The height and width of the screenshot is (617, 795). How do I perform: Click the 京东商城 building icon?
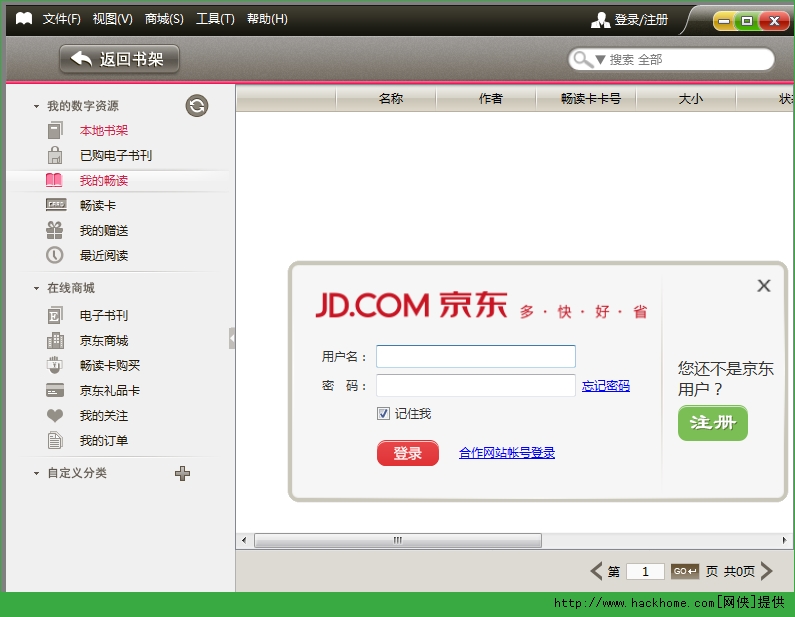[55, 340]
